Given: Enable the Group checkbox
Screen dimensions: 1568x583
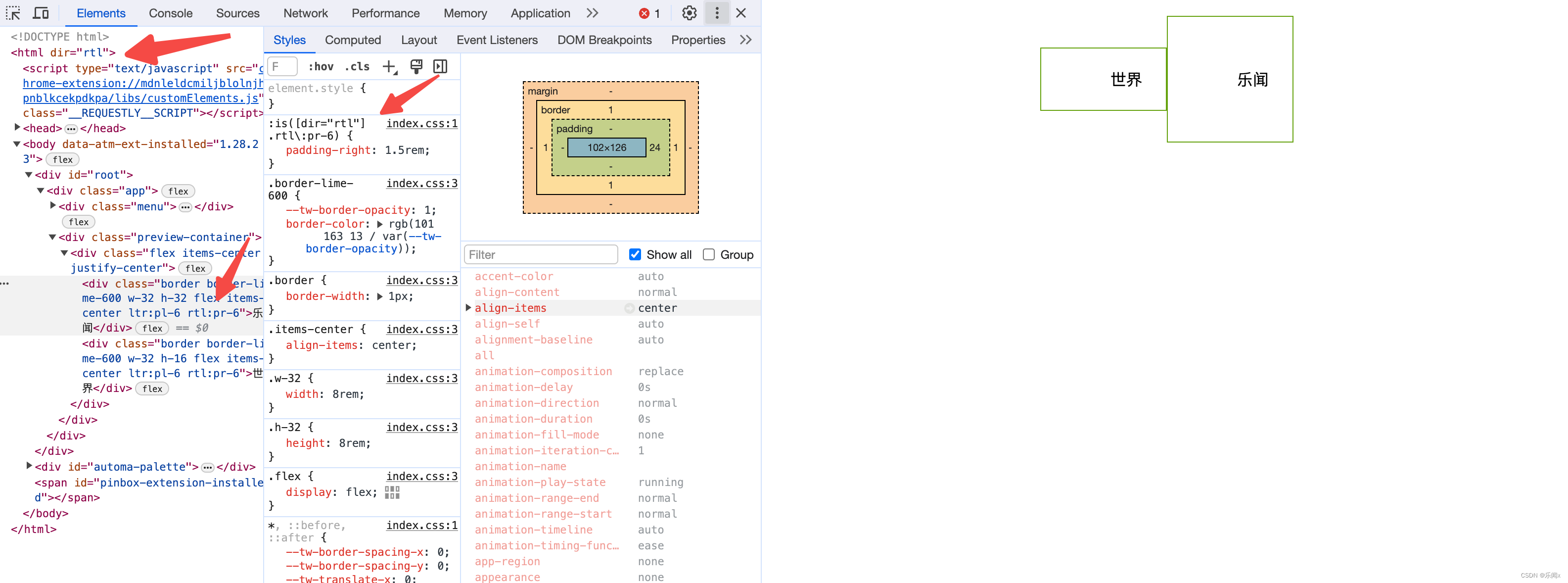Looking at the screenshot, I should click(708, 254).
